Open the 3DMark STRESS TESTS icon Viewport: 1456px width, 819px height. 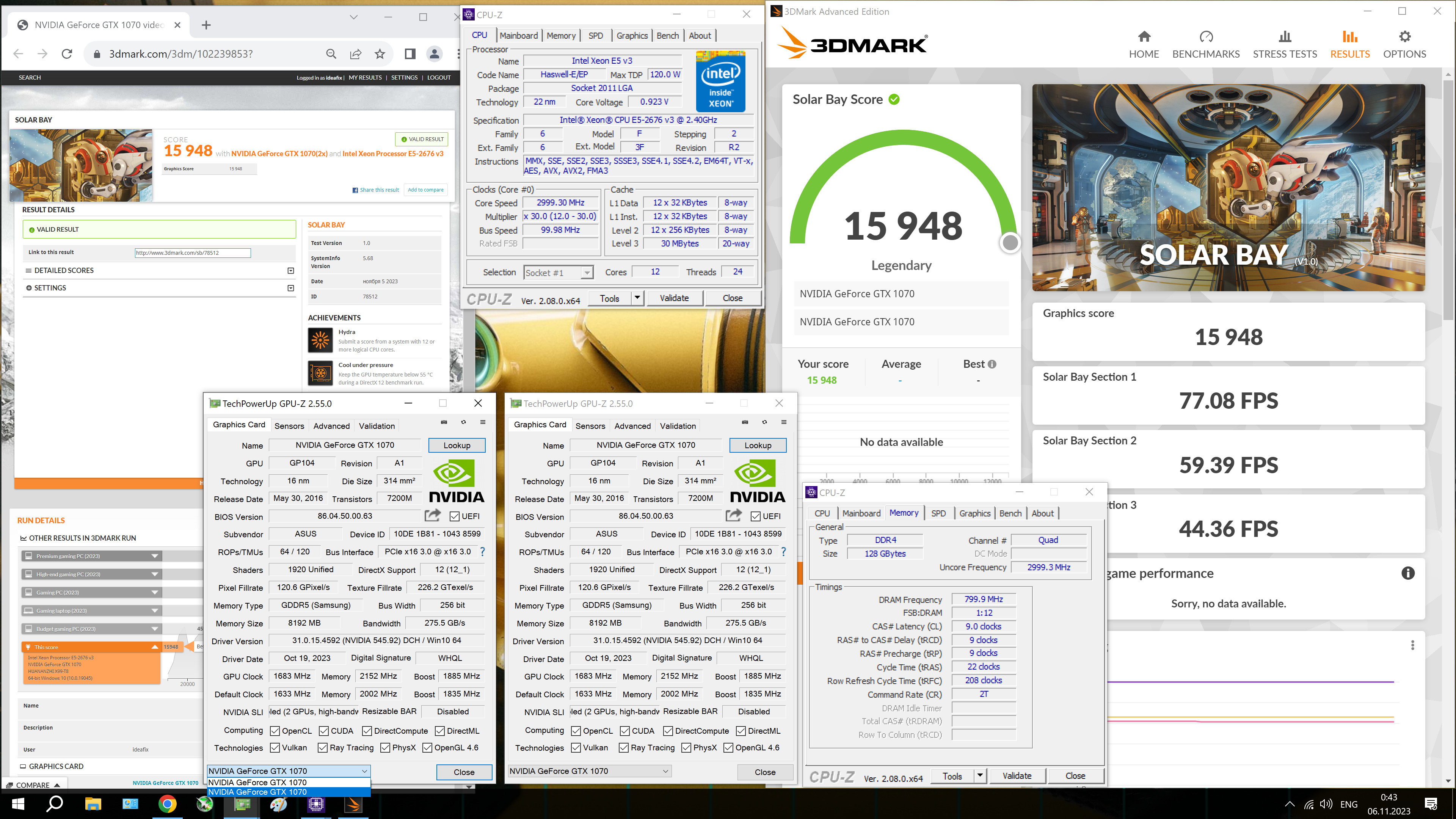[x=1285, y=37]
